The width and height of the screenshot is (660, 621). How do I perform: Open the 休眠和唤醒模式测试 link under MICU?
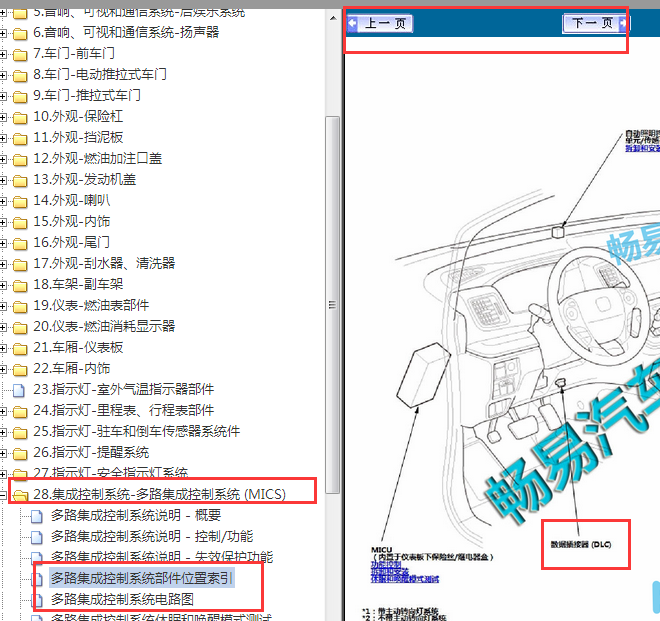pos(405,579)
